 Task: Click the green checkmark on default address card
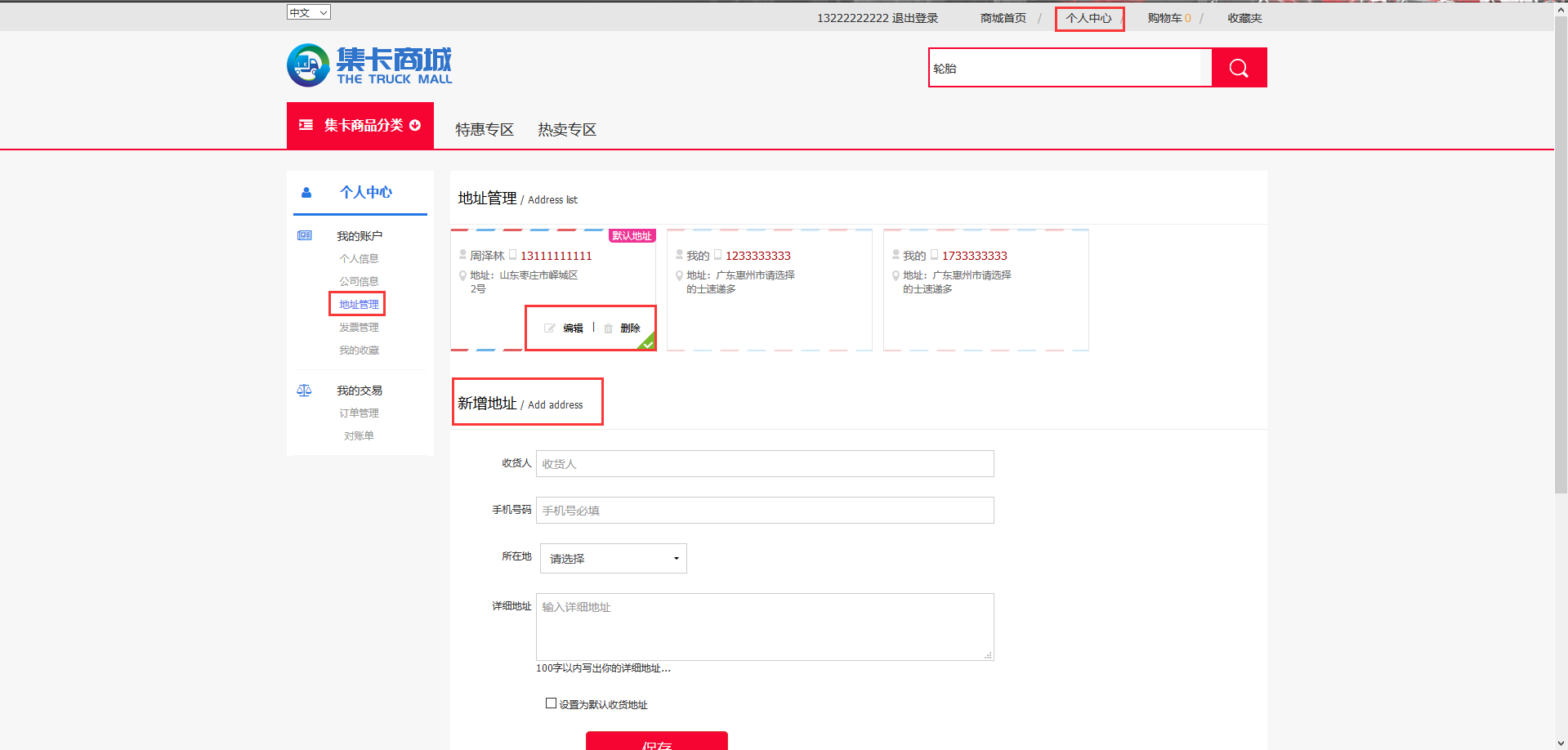point(648,344)
